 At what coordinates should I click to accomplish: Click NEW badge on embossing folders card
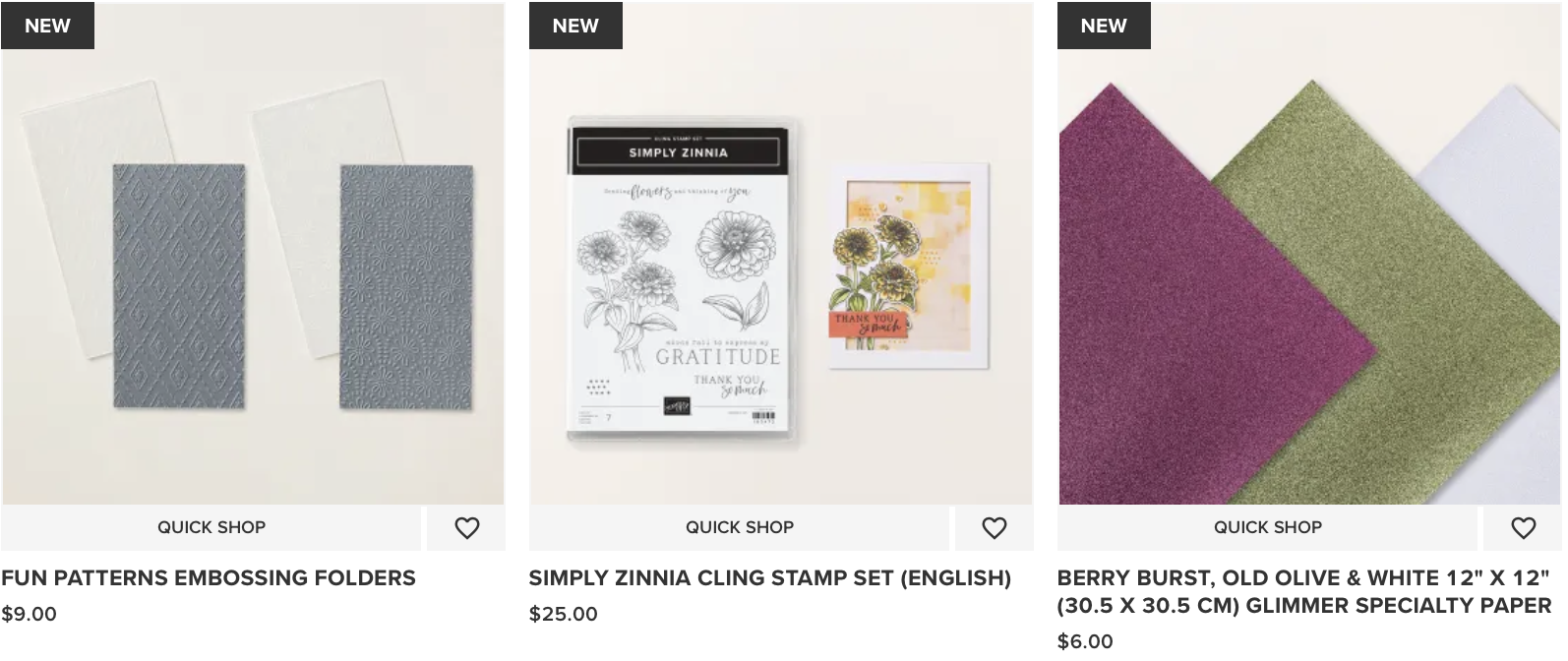click(47, 26)
